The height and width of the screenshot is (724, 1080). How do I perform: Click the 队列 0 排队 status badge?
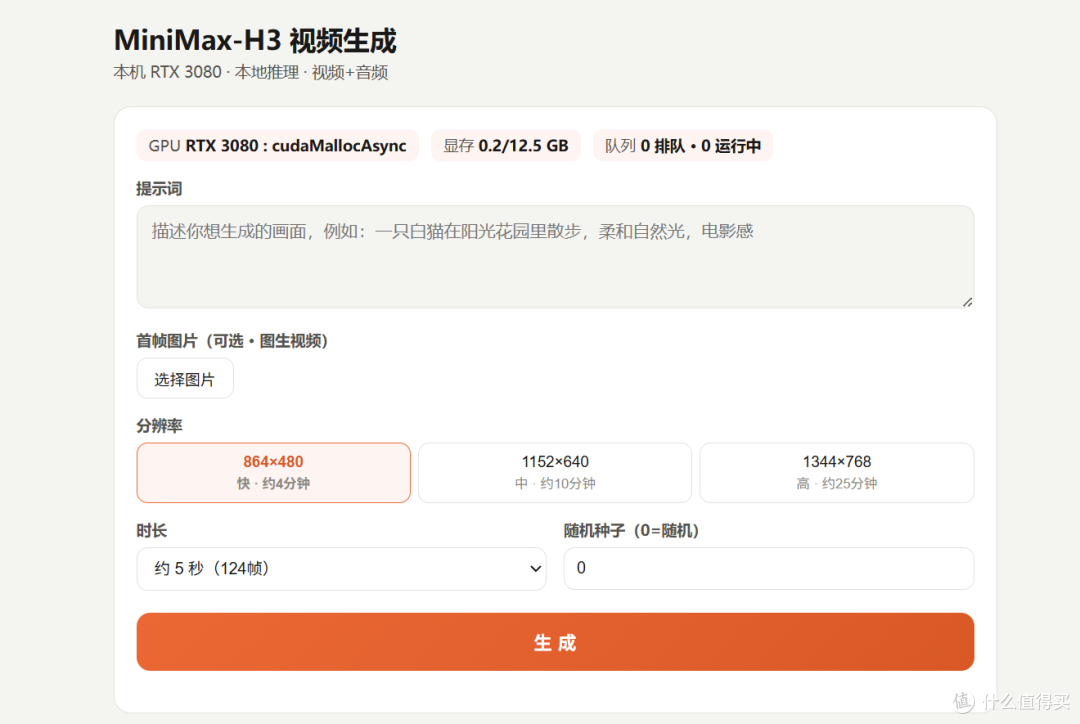(x=683, y=145)
